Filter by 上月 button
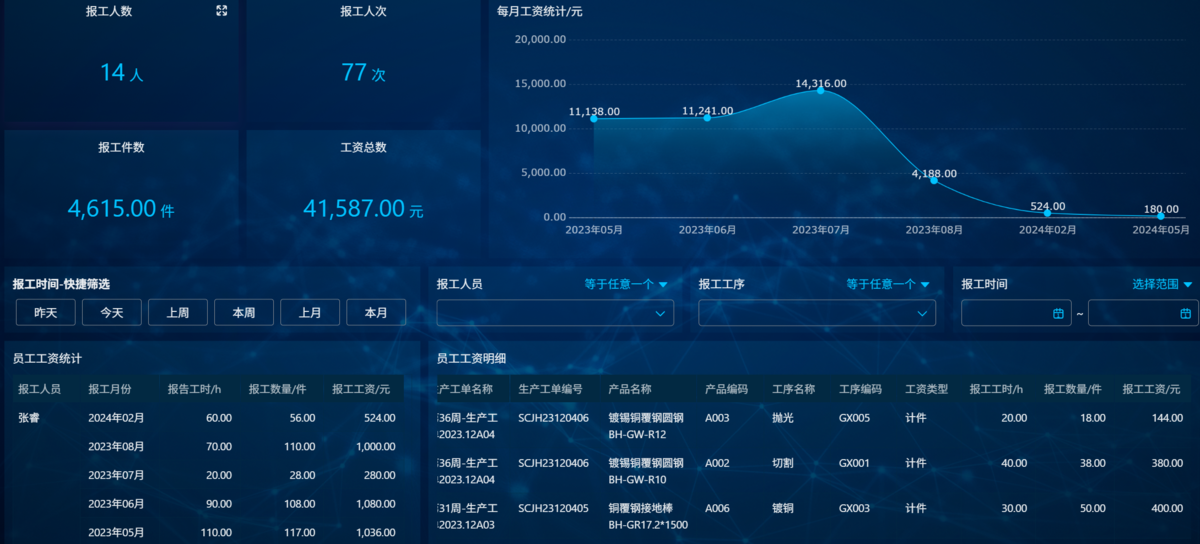This screenshot has height=544, width=1200. click(x=310, y=313)
